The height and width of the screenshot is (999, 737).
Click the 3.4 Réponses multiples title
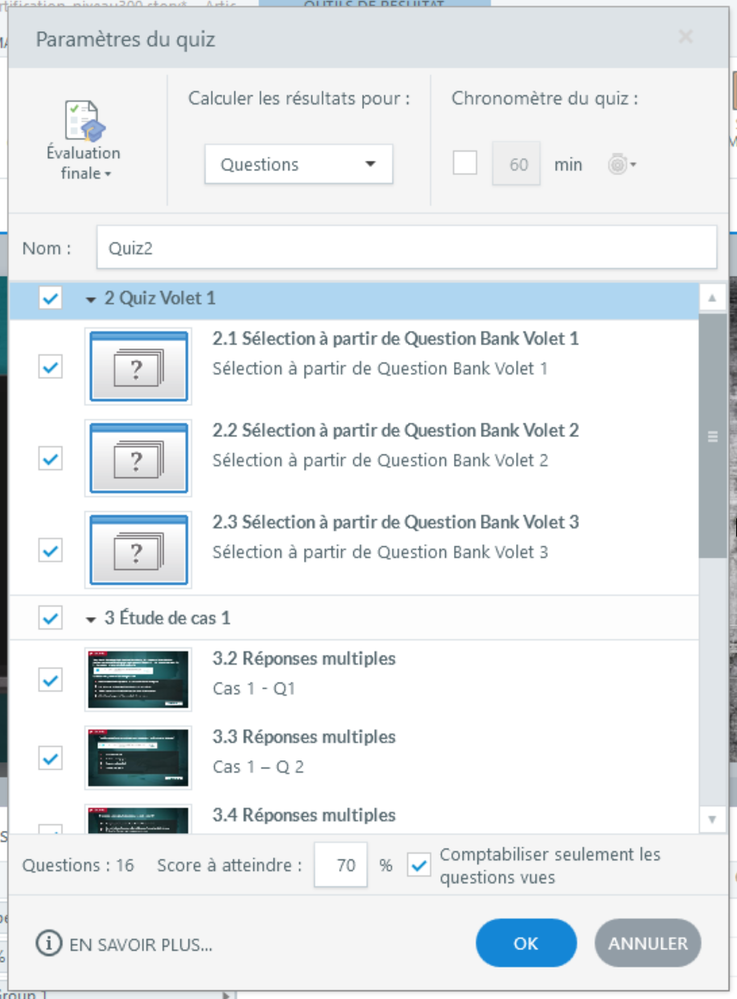click(x=304, y=815)
